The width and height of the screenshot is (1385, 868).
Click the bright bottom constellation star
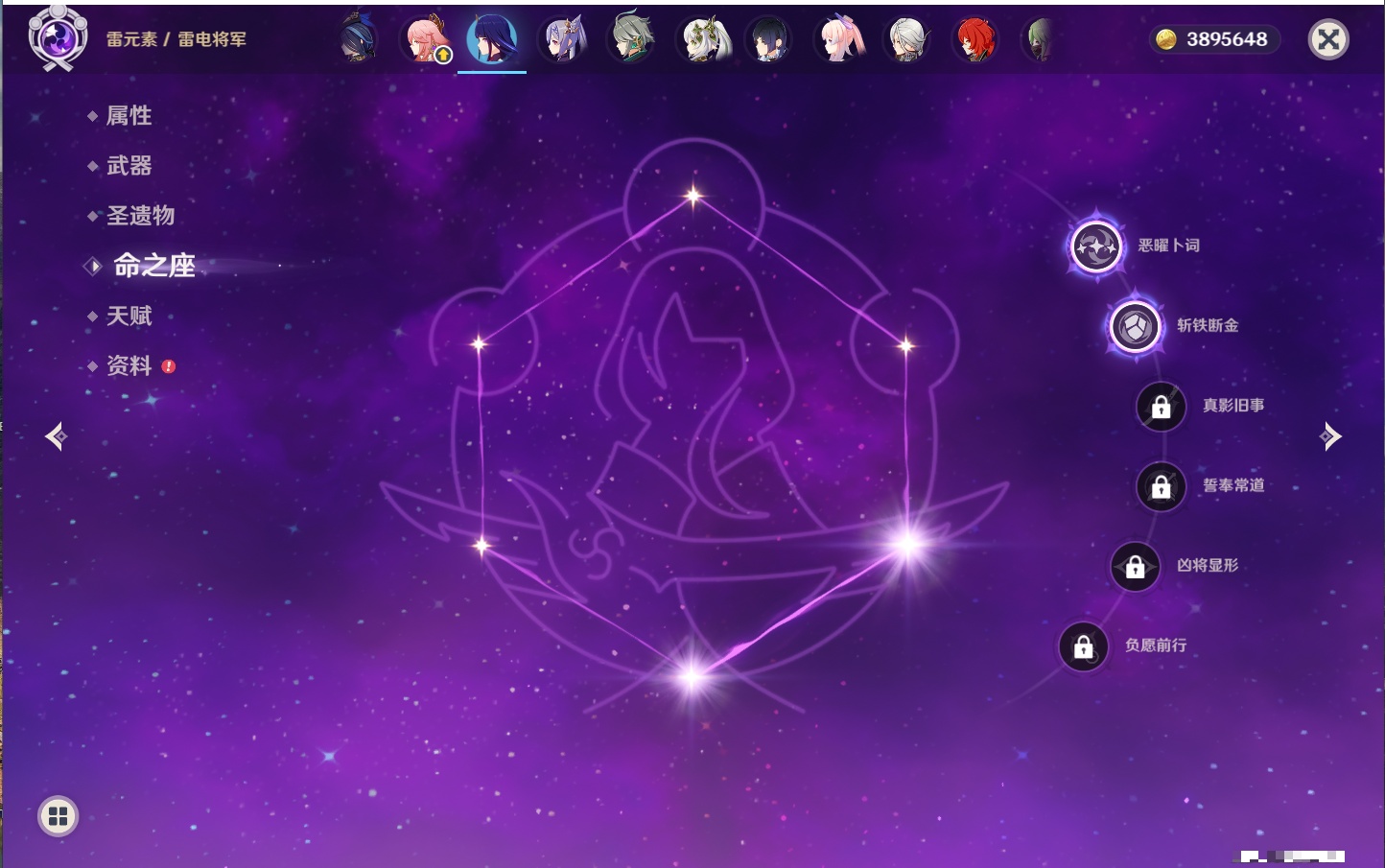pyautogui.click(x=692, y=677)
